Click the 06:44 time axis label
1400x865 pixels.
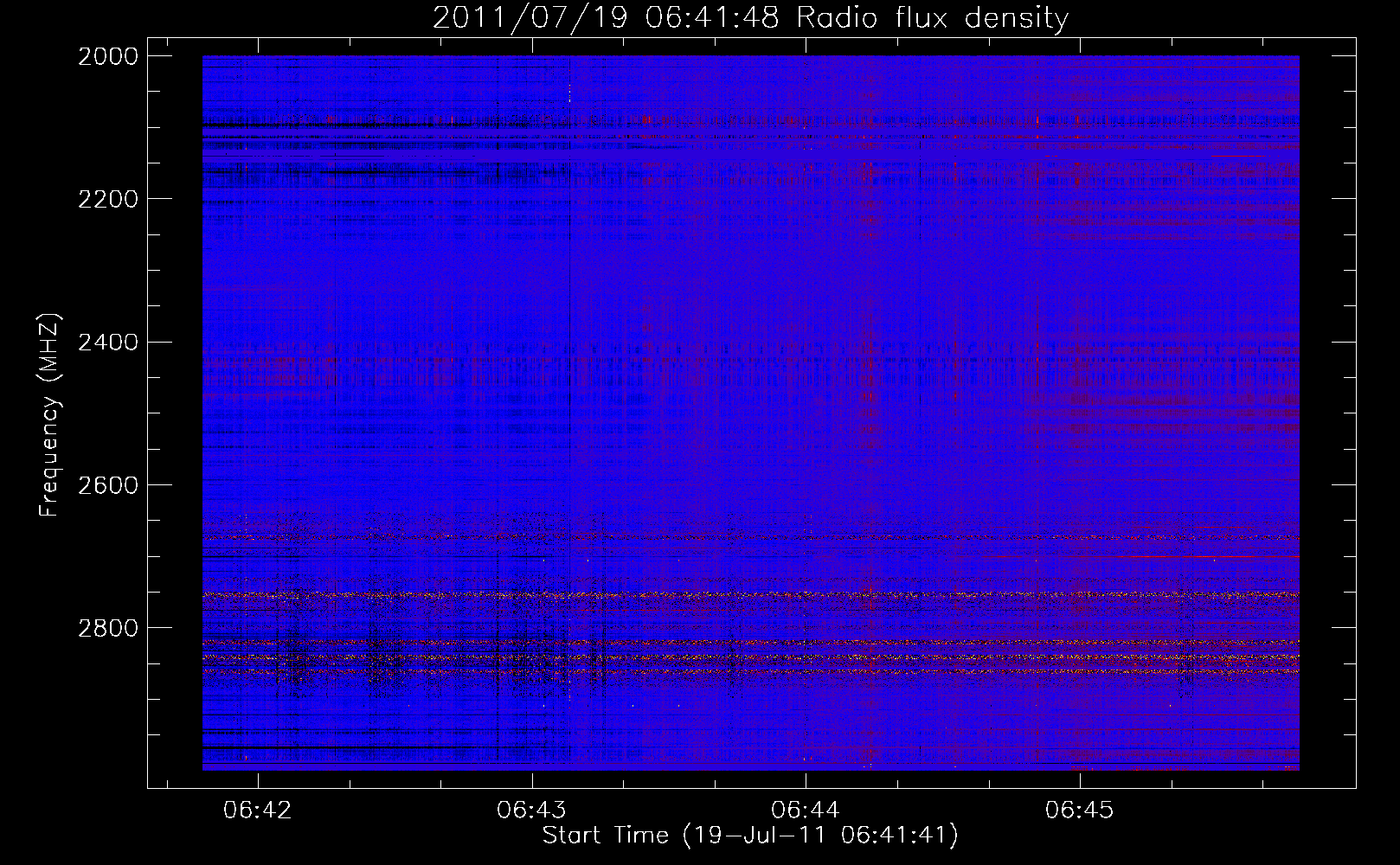click(x=806, y=811)
